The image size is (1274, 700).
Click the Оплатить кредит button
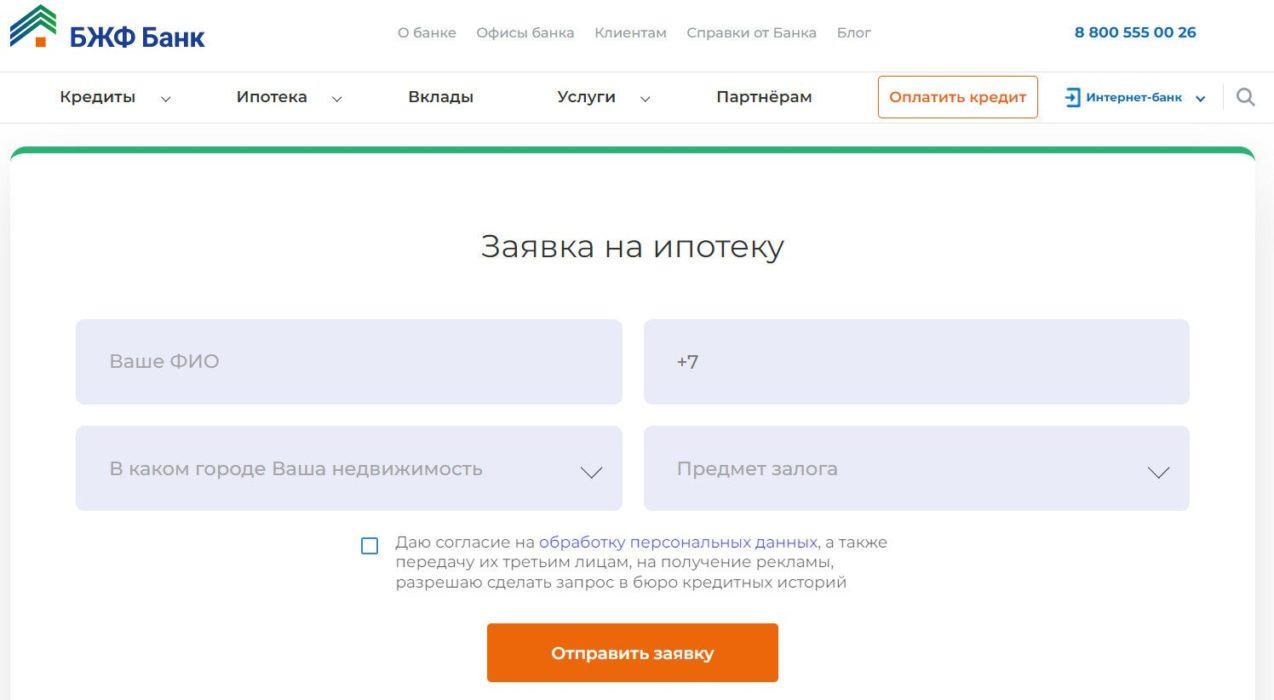[x=956, y=97]
